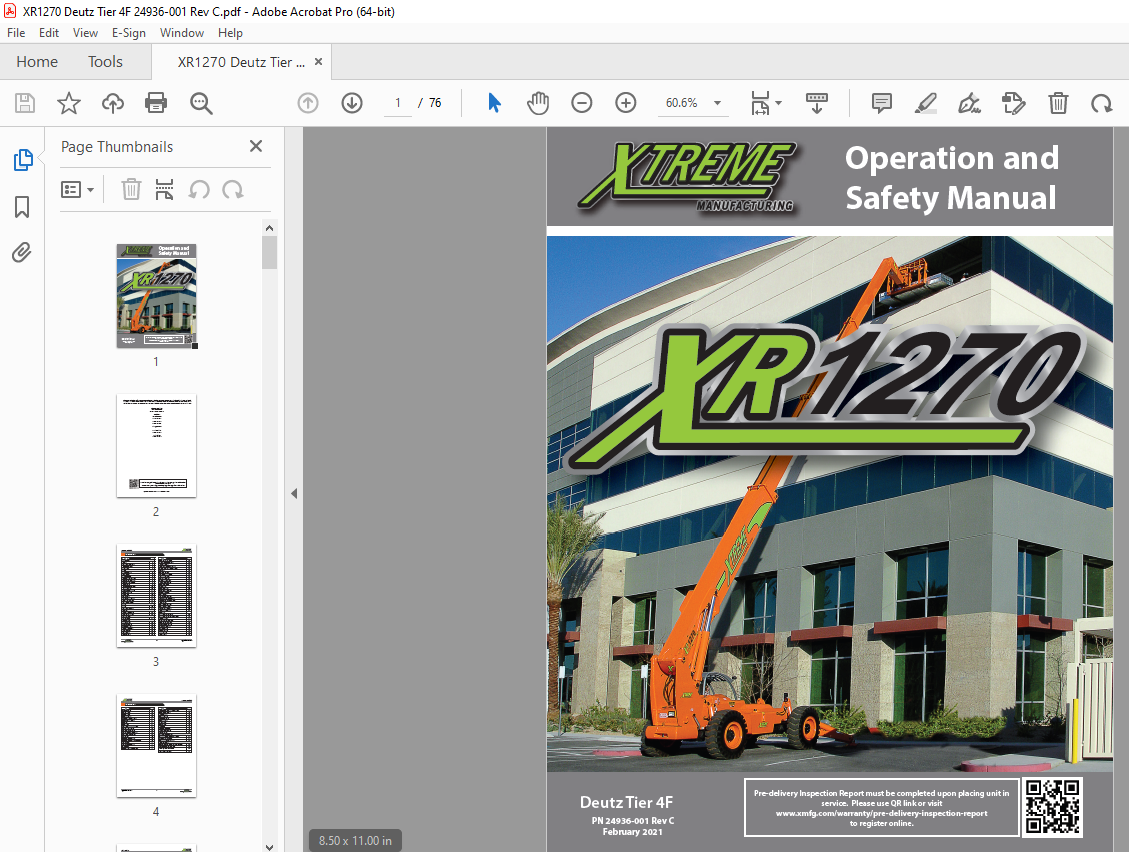Close the Page Thumbnails panel
This screenshot has width=1129, height=852.
pos(256,146)
